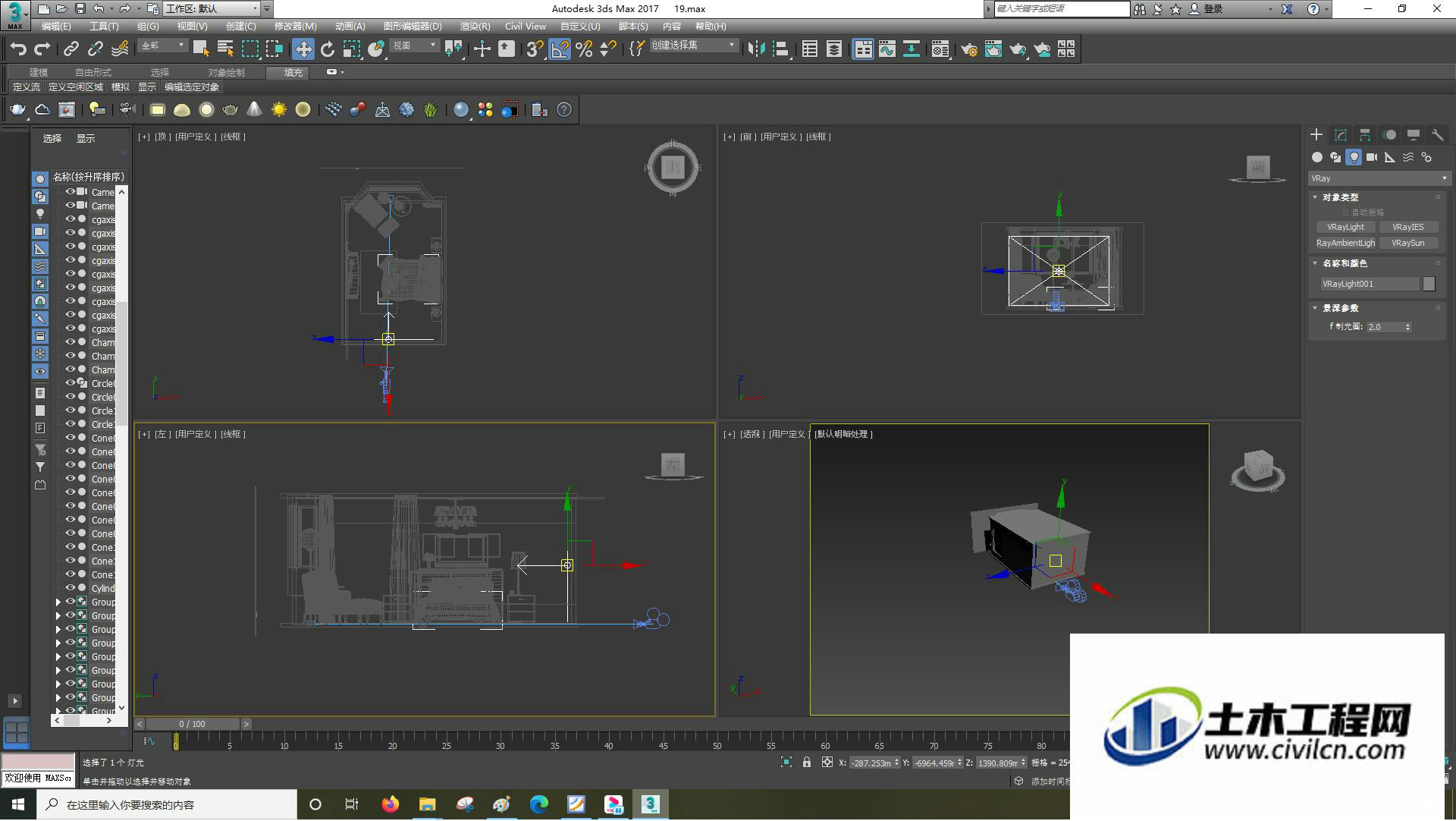Screen dimensions: 1456x821
Task: Click the 登录 sign-in link
Action: tap(1213, 9)
